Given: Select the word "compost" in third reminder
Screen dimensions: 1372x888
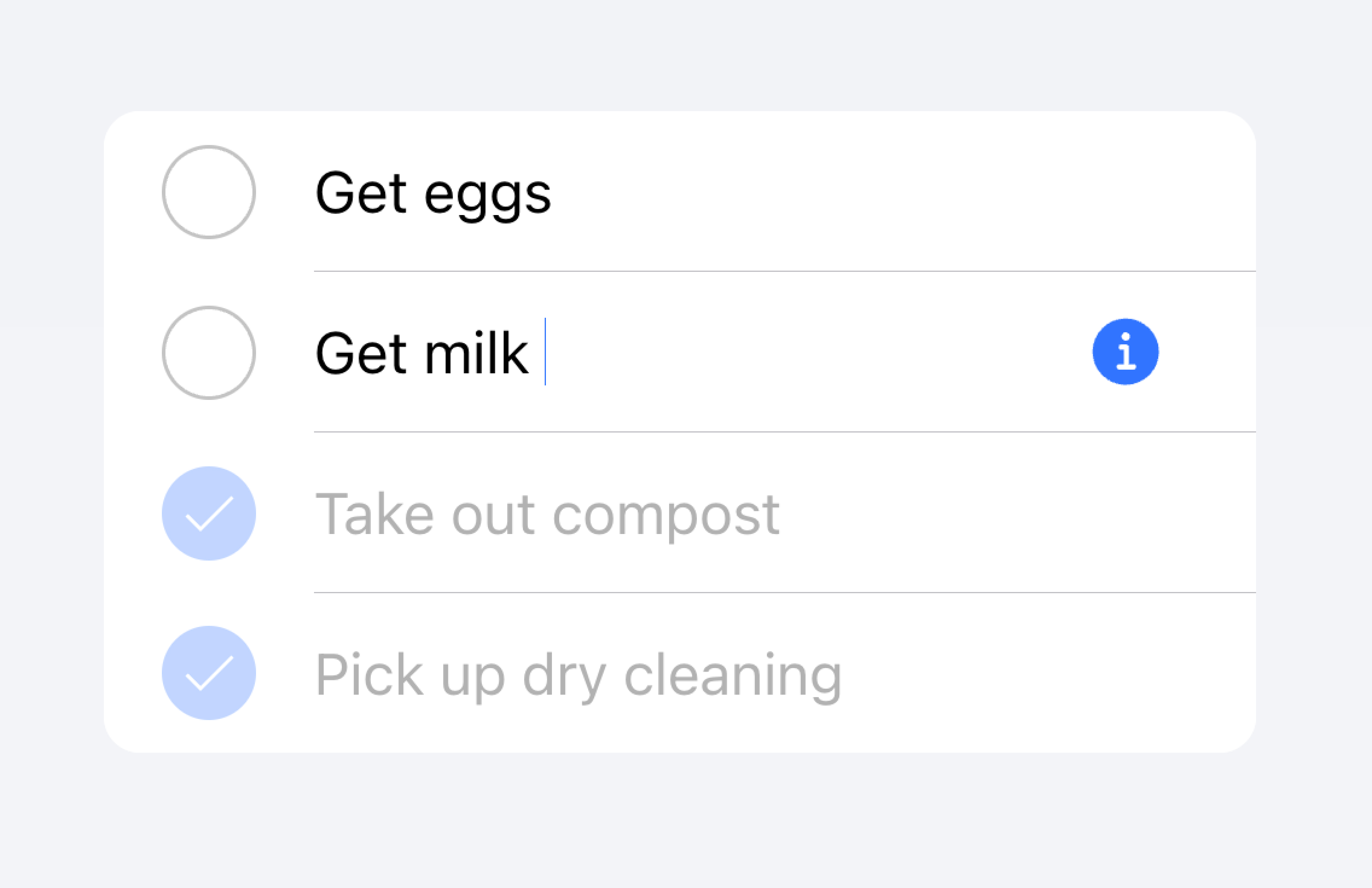Looking at the screenshot, I should coord(666,515).
